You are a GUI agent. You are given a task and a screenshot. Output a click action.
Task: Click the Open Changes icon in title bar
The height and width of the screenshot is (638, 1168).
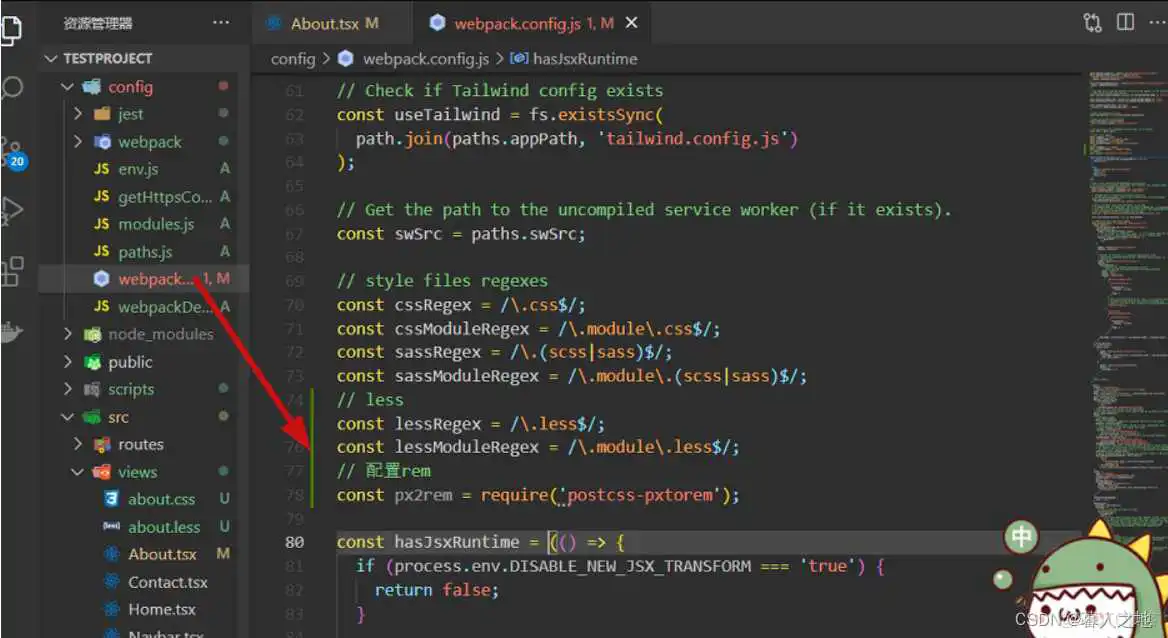point(1091,21)
